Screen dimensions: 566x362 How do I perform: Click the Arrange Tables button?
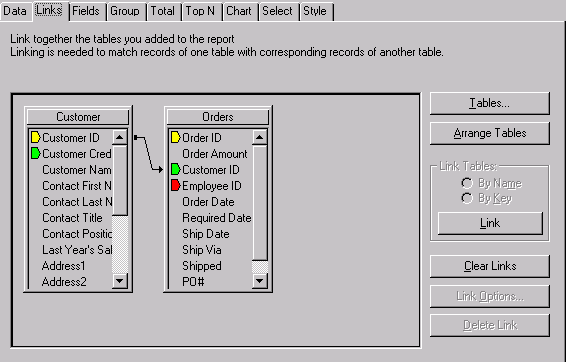coord(490,133)
